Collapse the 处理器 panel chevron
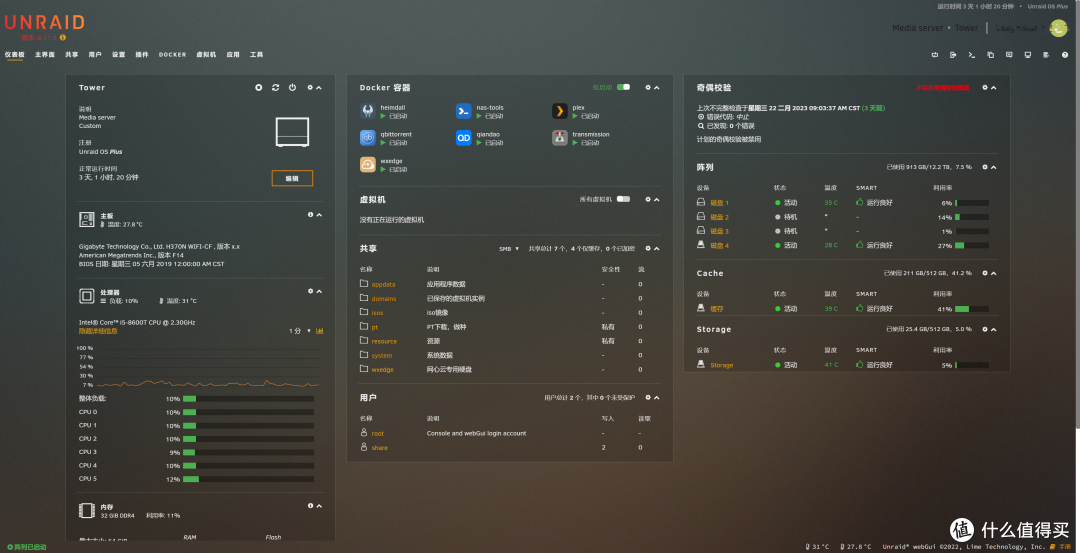1080x553 pixels. (x=319, y=291)
